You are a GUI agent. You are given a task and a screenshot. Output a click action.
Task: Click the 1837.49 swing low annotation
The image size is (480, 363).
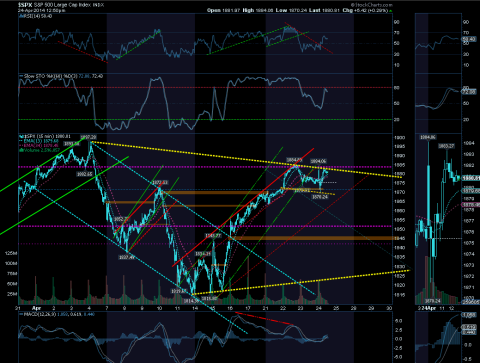click(x=127, y=257)
